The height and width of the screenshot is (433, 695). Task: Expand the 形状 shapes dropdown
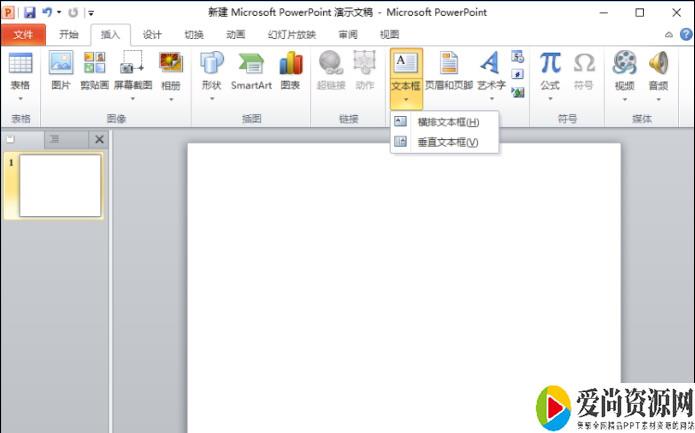click(x=211, y=98)
